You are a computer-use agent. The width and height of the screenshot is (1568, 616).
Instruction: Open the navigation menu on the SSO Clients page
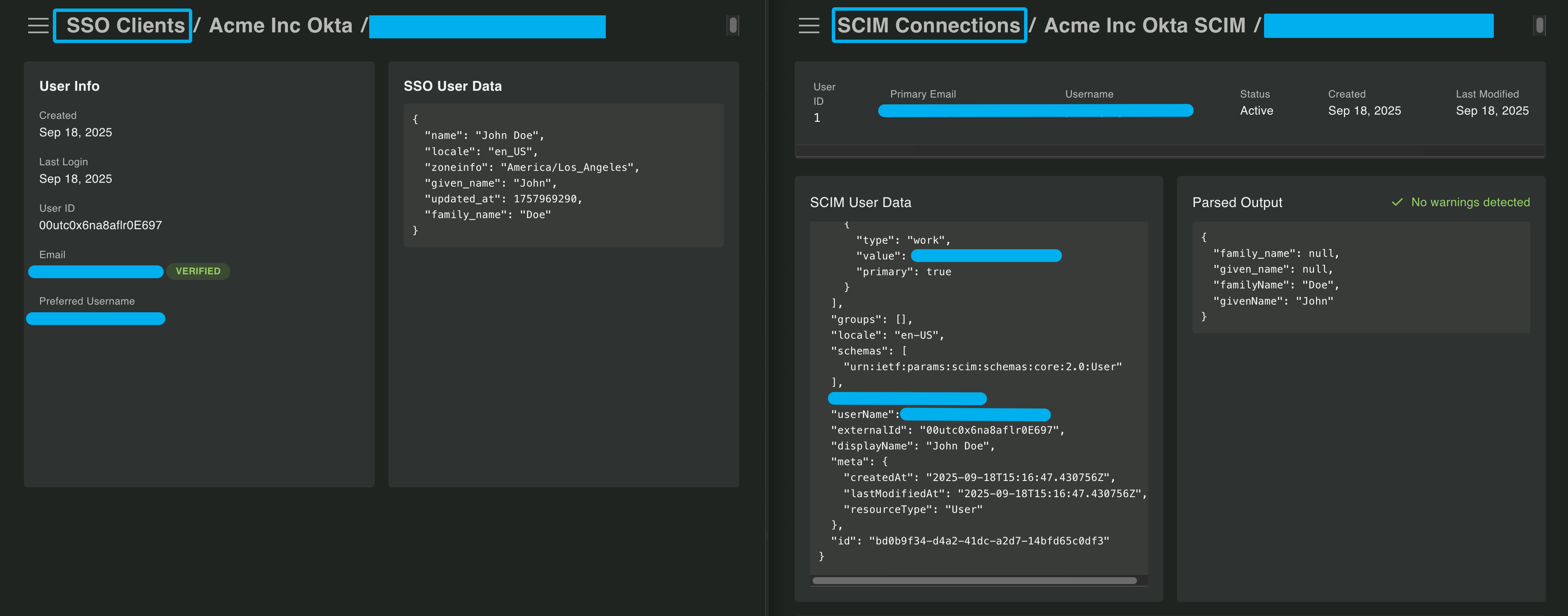(x=38, y=26)
